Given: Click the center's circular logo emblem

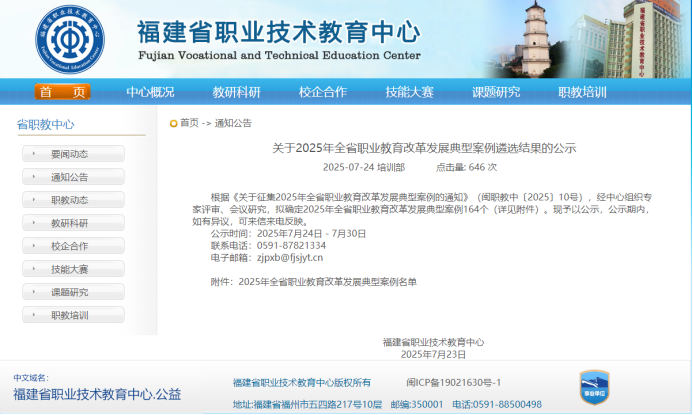Looking at the screenshot, I should [69, 36].
